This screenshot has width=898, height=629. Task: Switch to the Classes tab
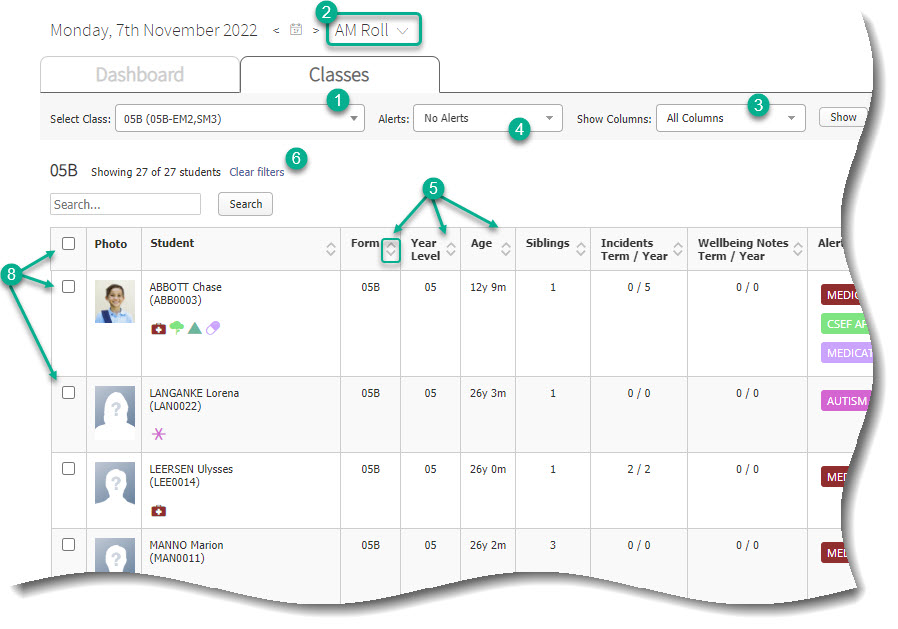click(x=339, y=74)
